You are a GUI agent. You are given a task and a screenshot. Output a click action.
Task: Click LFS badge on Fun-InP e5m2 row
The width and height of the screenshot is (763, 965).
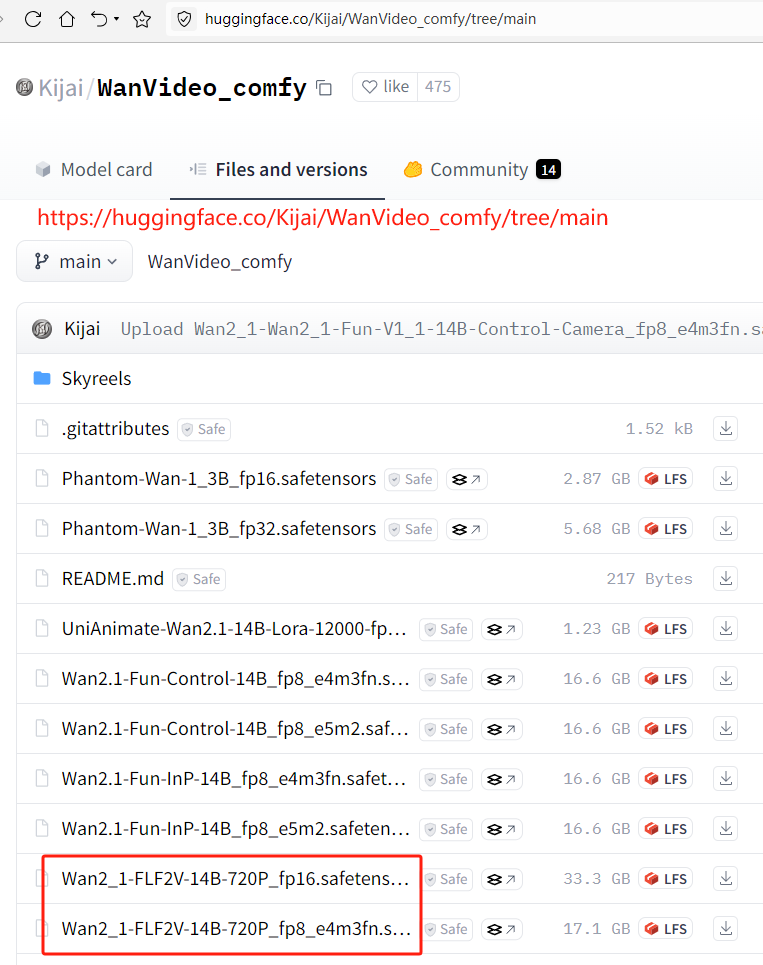(665, 829)
